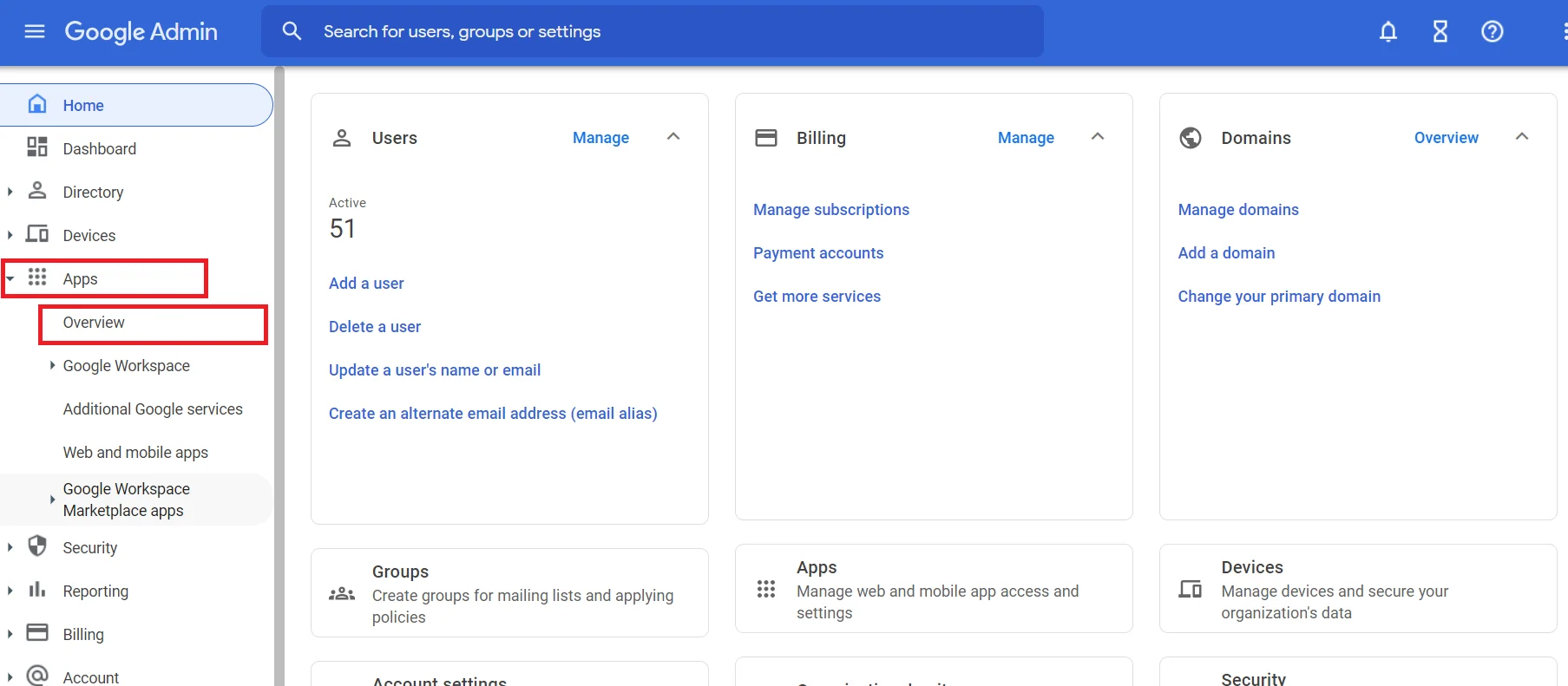Open Manage subscriptions link
The image size is (1568, 686).
[830, 210]
